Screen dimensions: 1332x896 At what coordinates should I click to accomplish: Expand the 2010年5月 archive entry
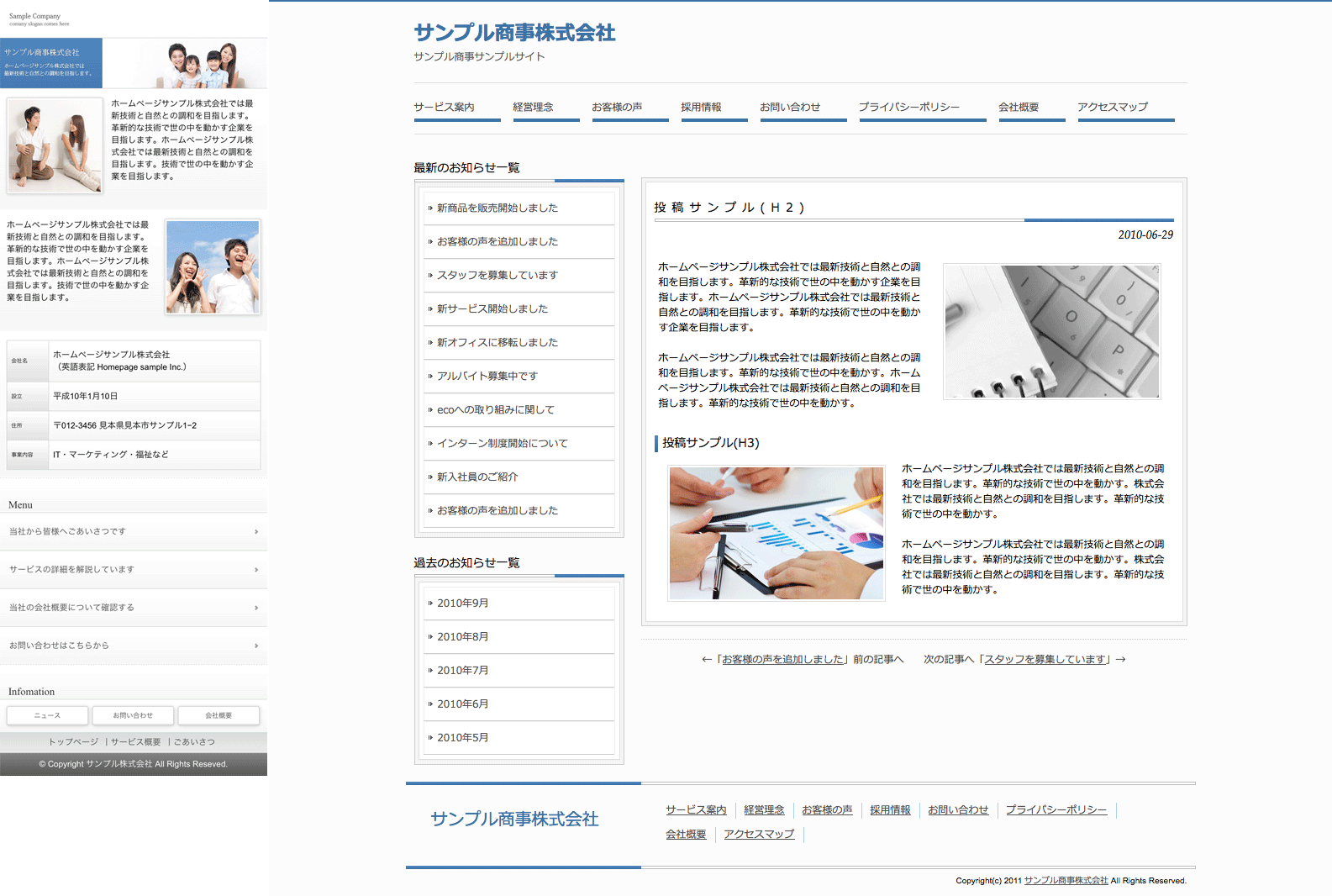pyautogui.click(x=462, y=738)
